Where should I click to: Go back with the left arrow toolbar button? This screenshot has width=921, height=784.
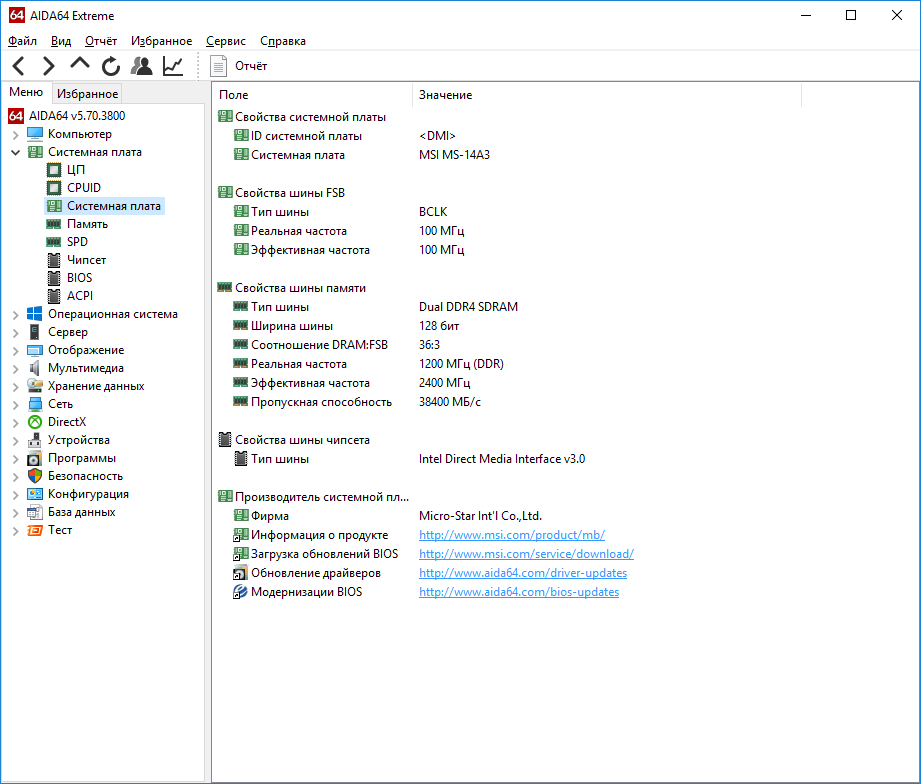pyautogui.click(x=19, y=66)
